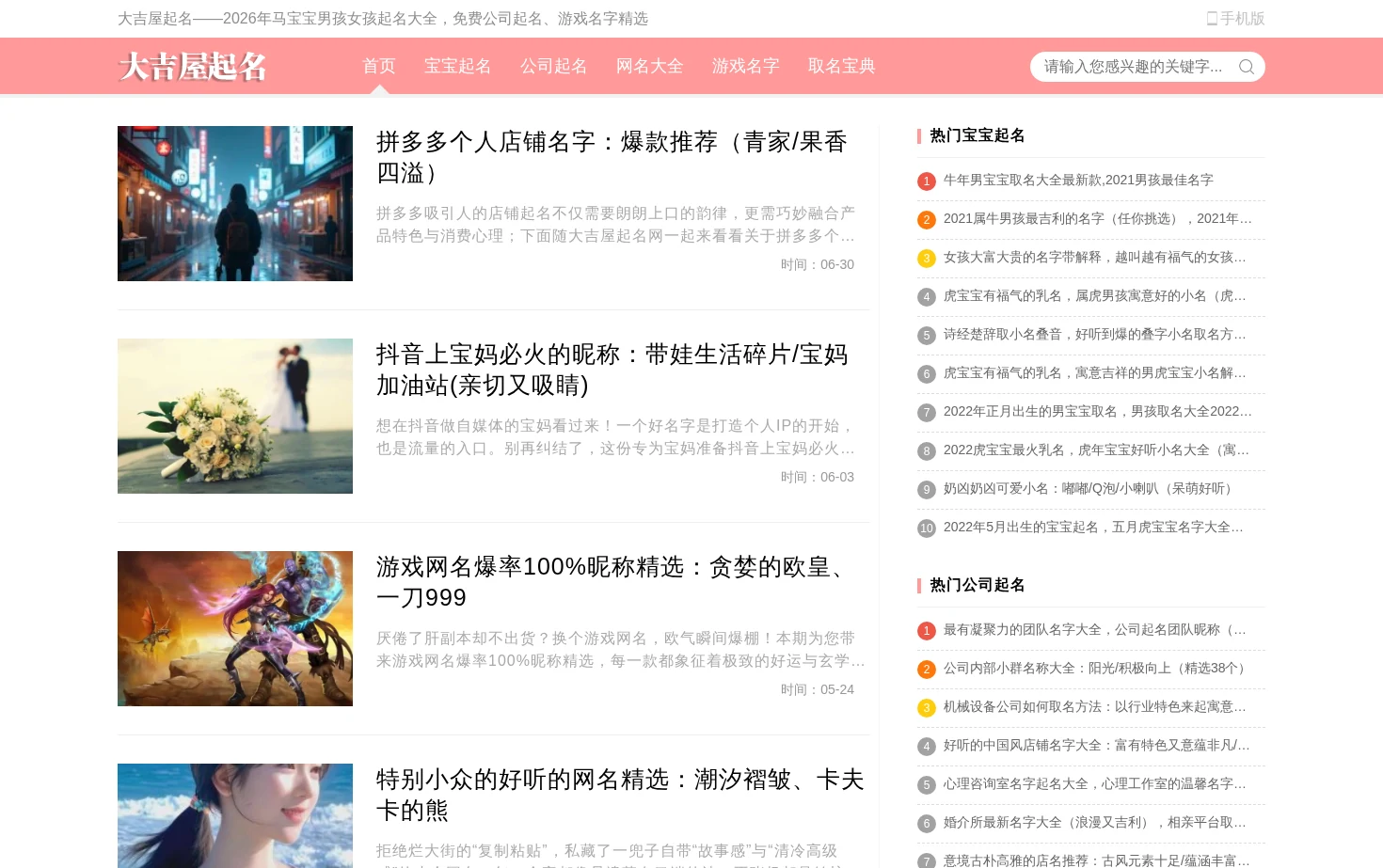This screenshot has height=868, width=1383.
Task: Click the 热门宝宝起名 section heading
Action: 978,135
